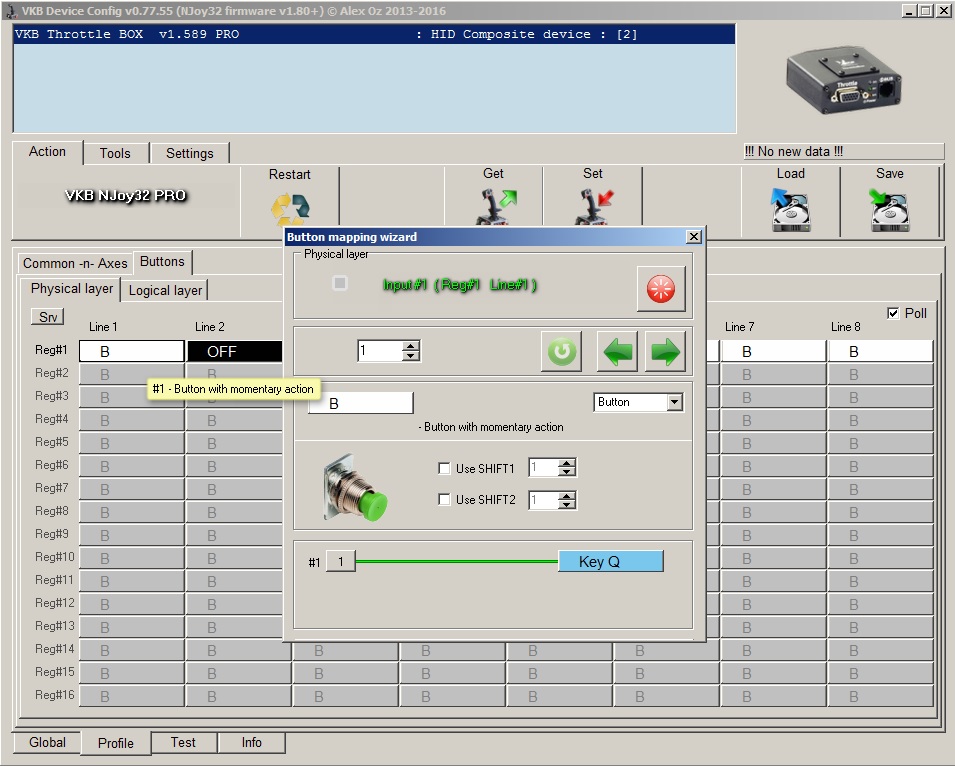Toggle the Poll checkbox
The image size is (955, 766).
[x=893, y=313]
